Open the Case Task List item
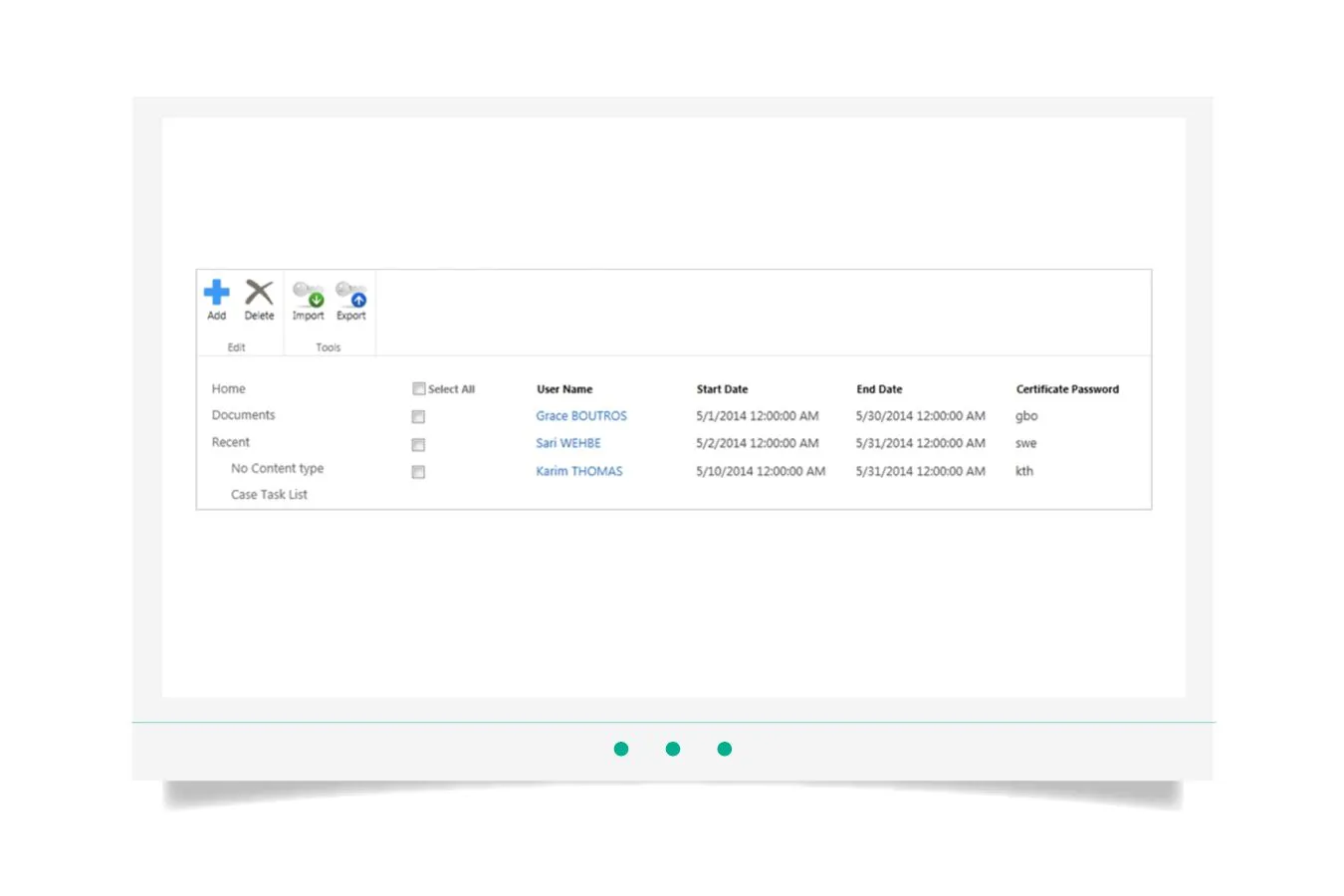 (x=269, y=495)
